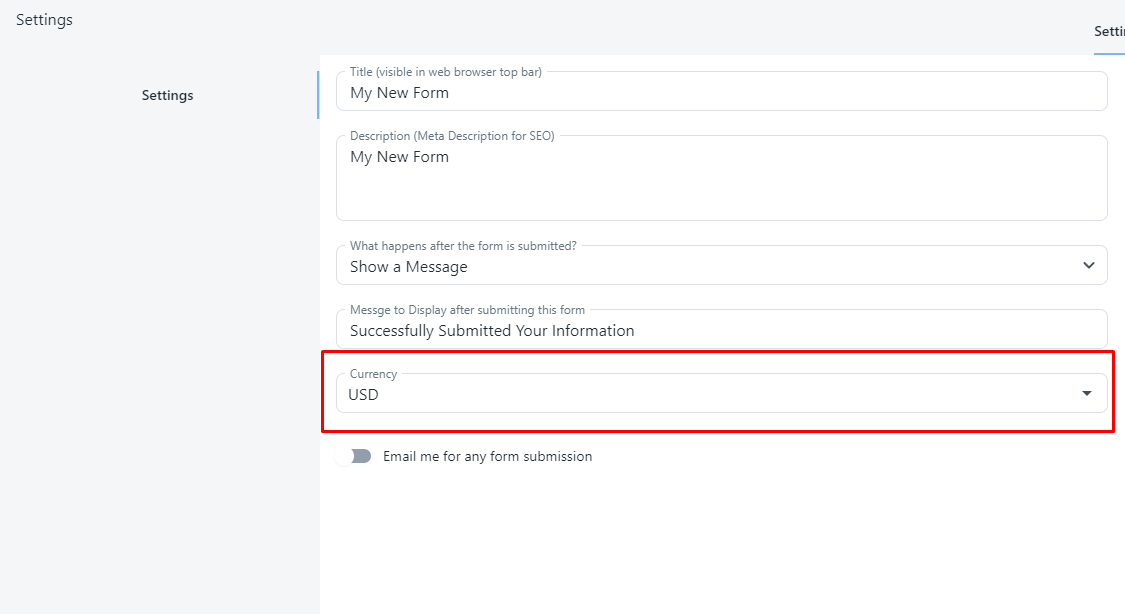The width and height of the screenshot is (1125, 614).
Task: Click the 'Email me for any form submission' label
Action: (487, 456)
